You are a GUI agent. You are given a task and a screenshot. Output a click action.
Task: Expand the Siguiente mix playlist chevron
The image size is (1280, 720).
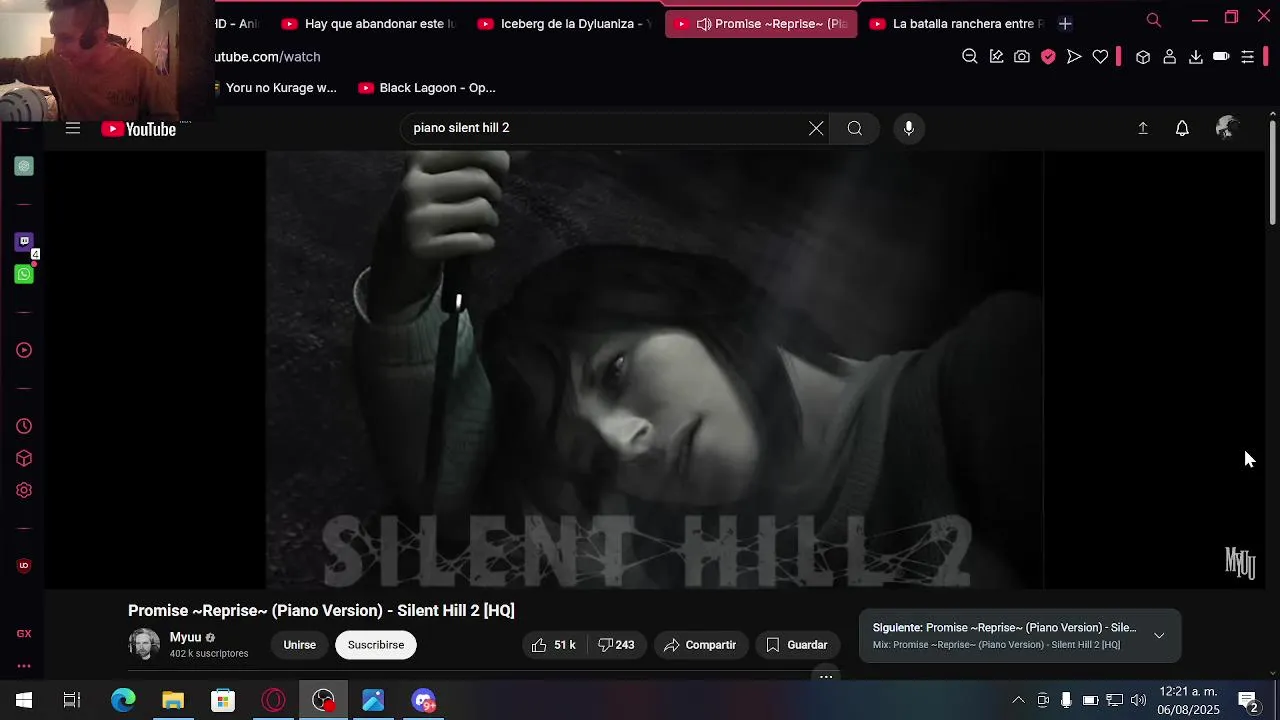coord(1159,636)
